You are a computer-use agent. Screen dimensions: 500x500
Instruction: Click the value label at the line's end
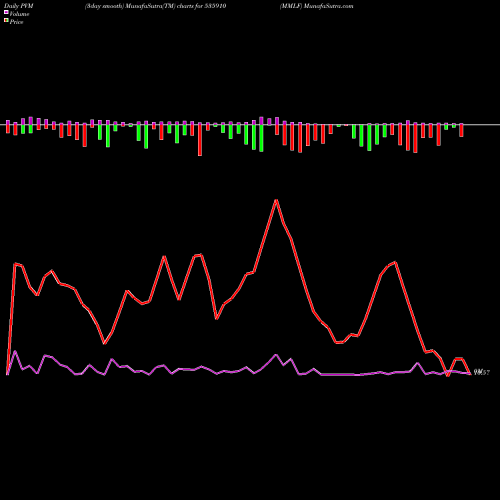click(482, 373)
